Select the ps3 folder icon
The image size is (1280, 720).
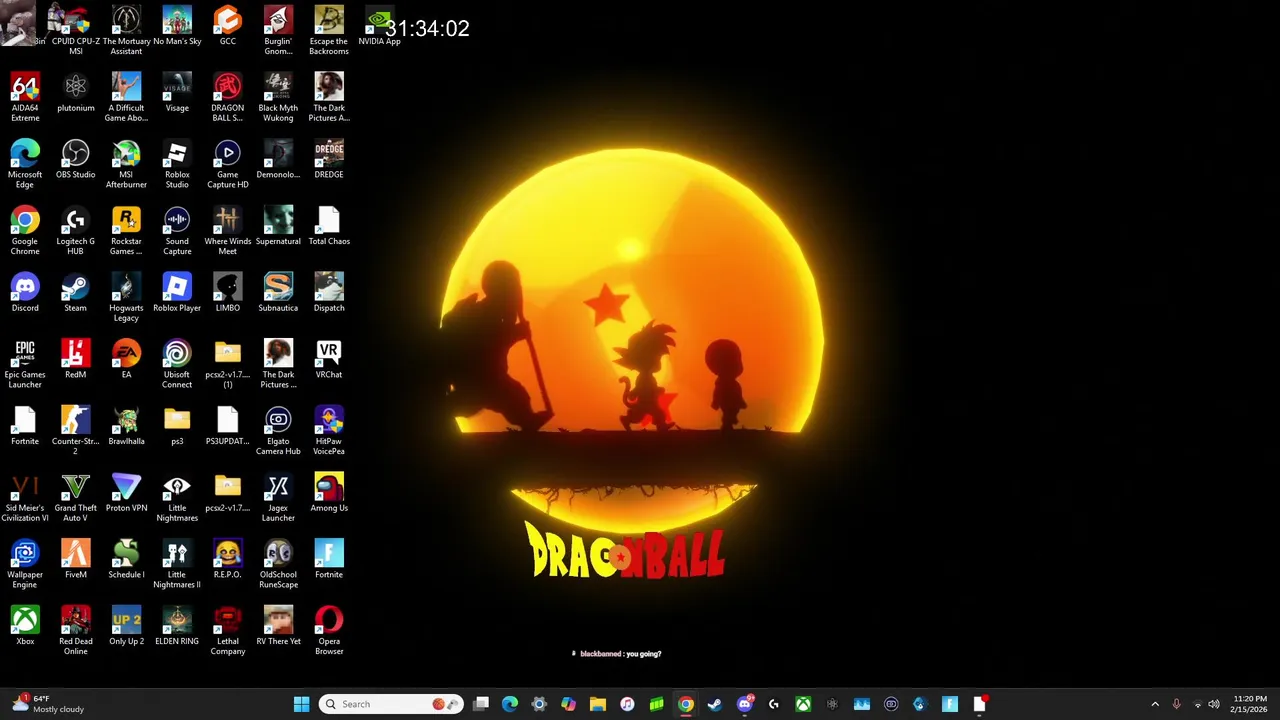[x=177, y=426]
